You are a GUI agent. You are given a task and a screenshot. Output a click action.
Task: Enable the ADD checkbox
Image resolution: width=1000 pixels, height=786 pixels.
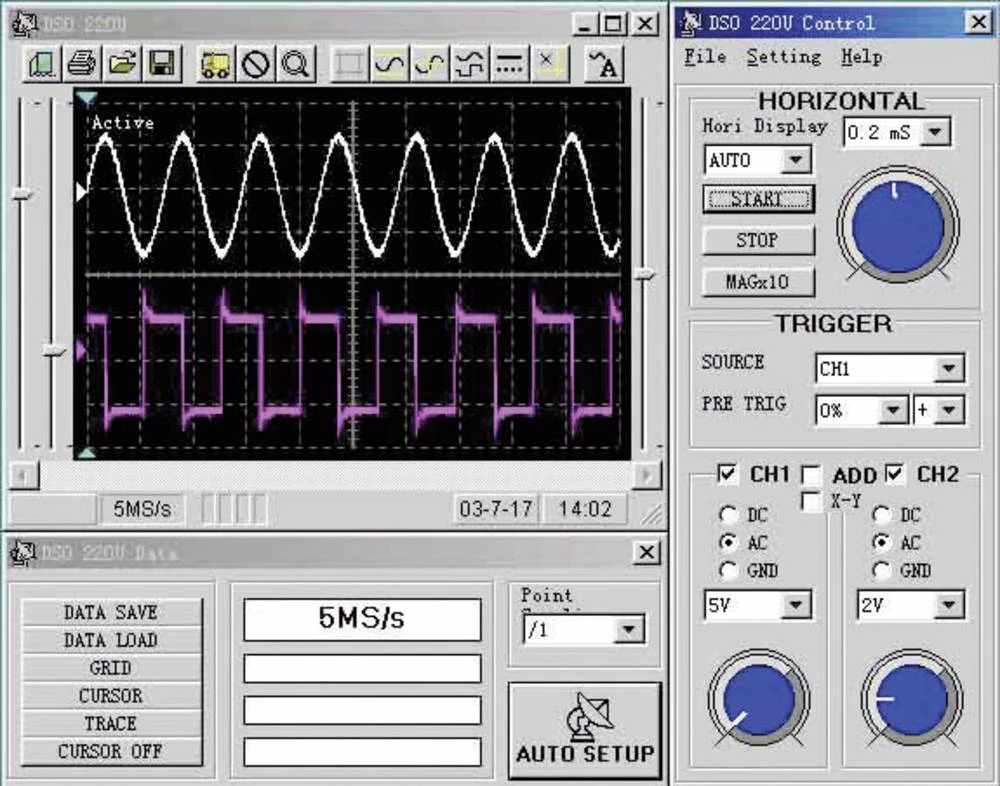click(x=811, y=475)
